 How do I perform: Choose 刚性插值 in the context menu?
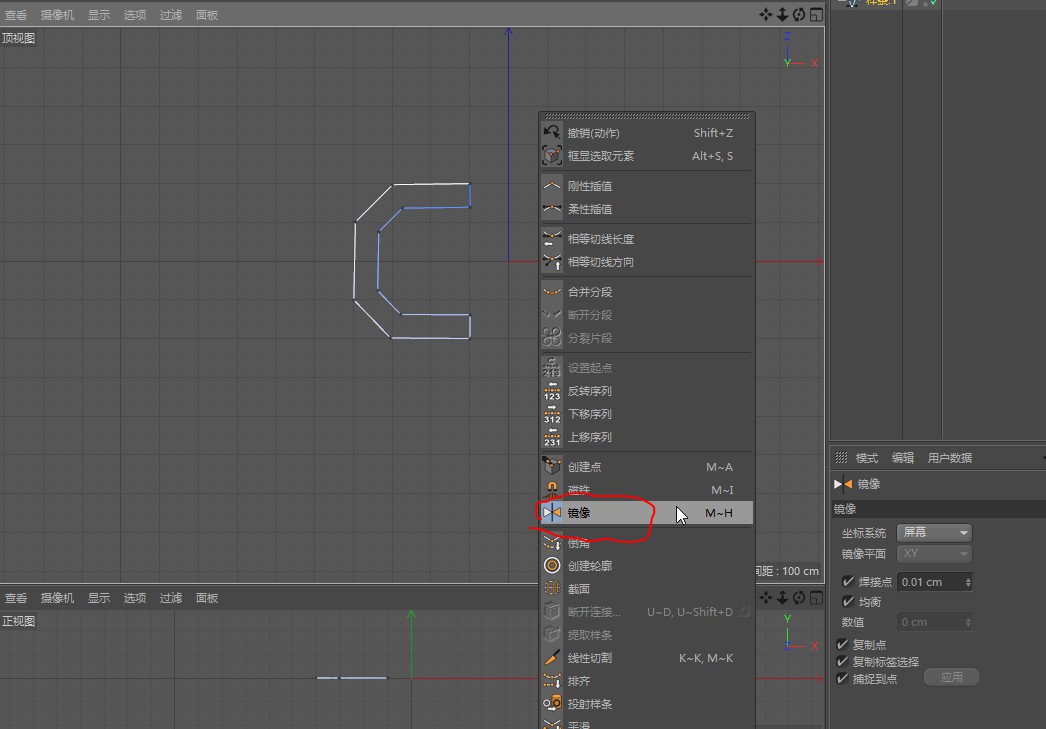(590, 186)
